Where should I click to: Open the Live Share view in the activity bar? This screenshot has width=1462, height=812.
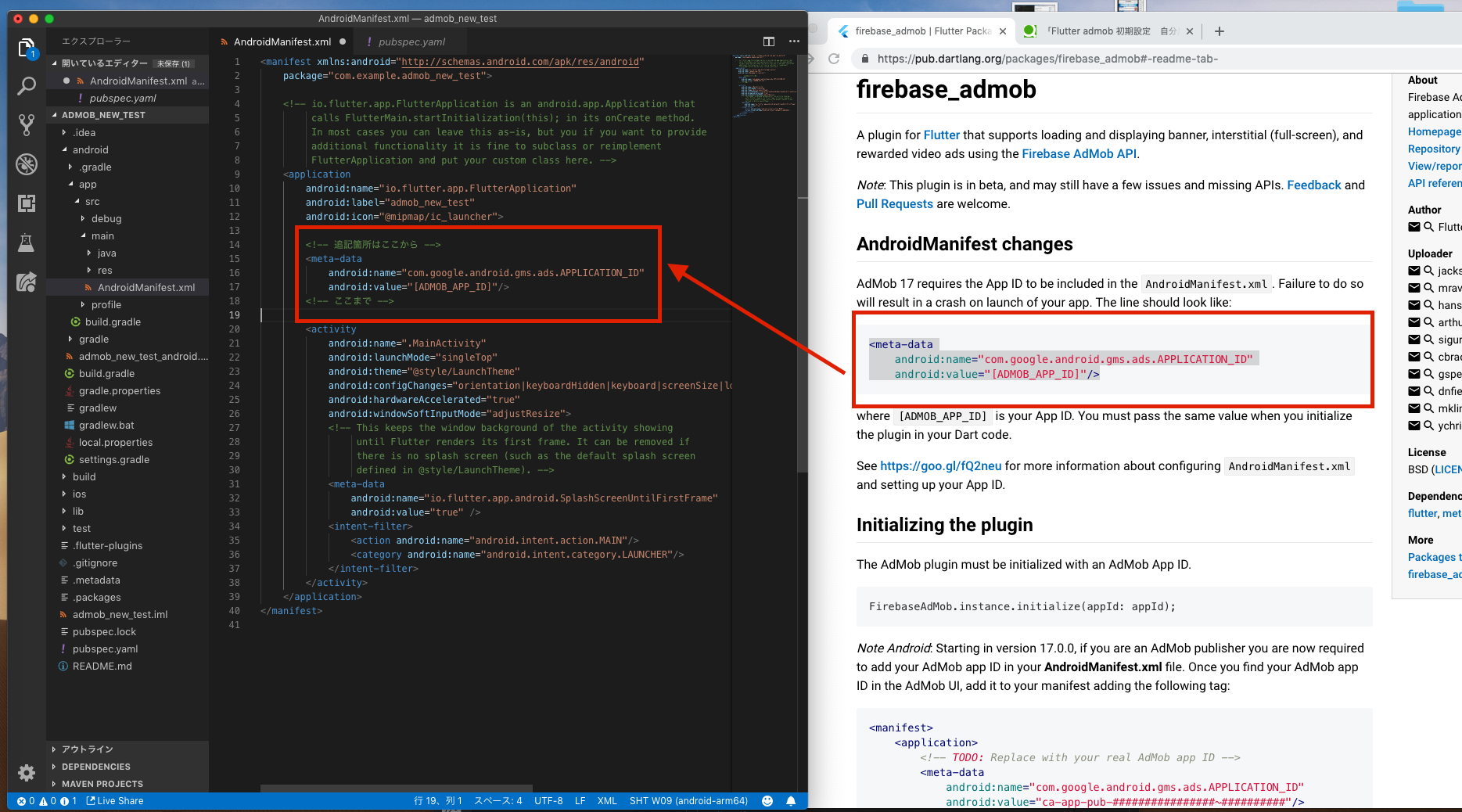(x=27, y=282)
